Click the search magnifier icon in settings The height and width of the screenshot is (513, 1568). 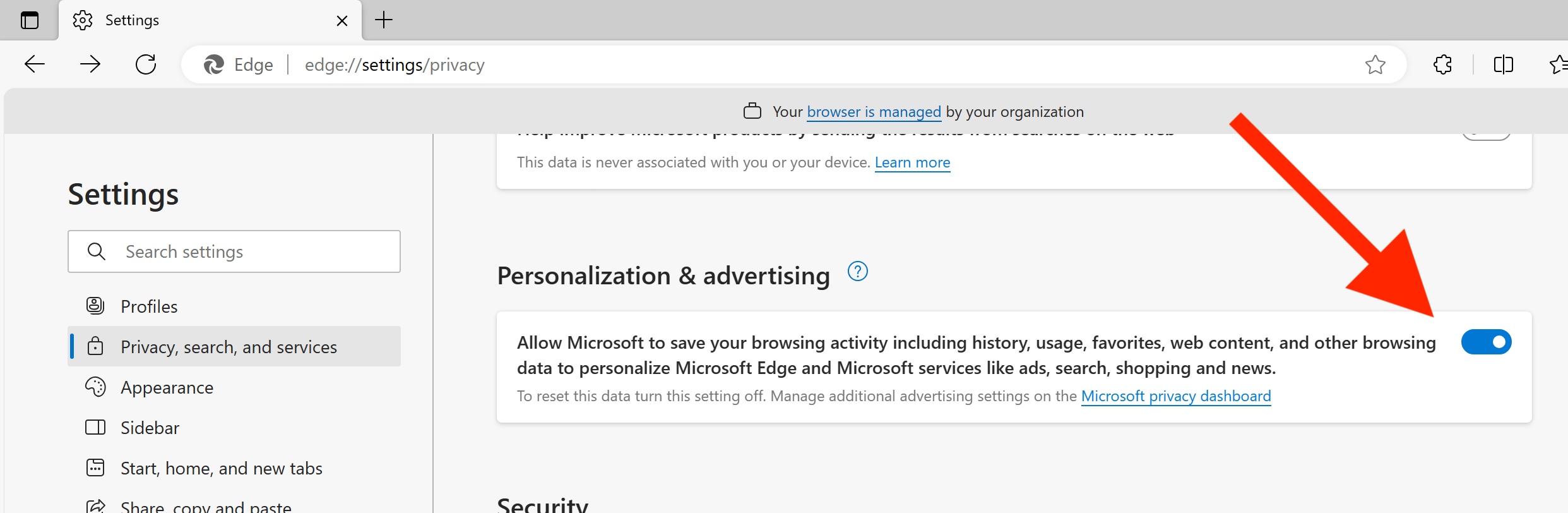[96, 251]
